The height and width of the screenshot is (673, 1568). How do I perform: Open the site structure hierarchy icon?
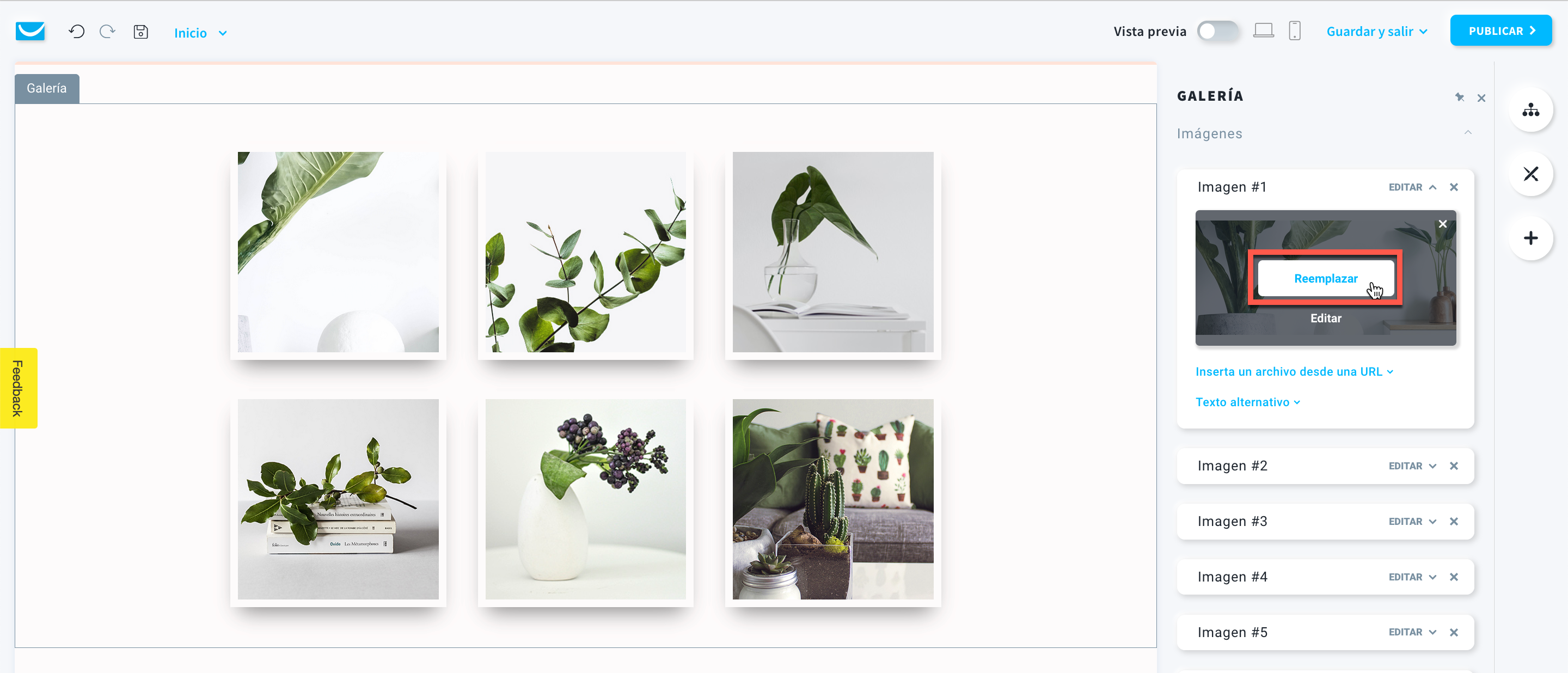[x=1530, y=110]
